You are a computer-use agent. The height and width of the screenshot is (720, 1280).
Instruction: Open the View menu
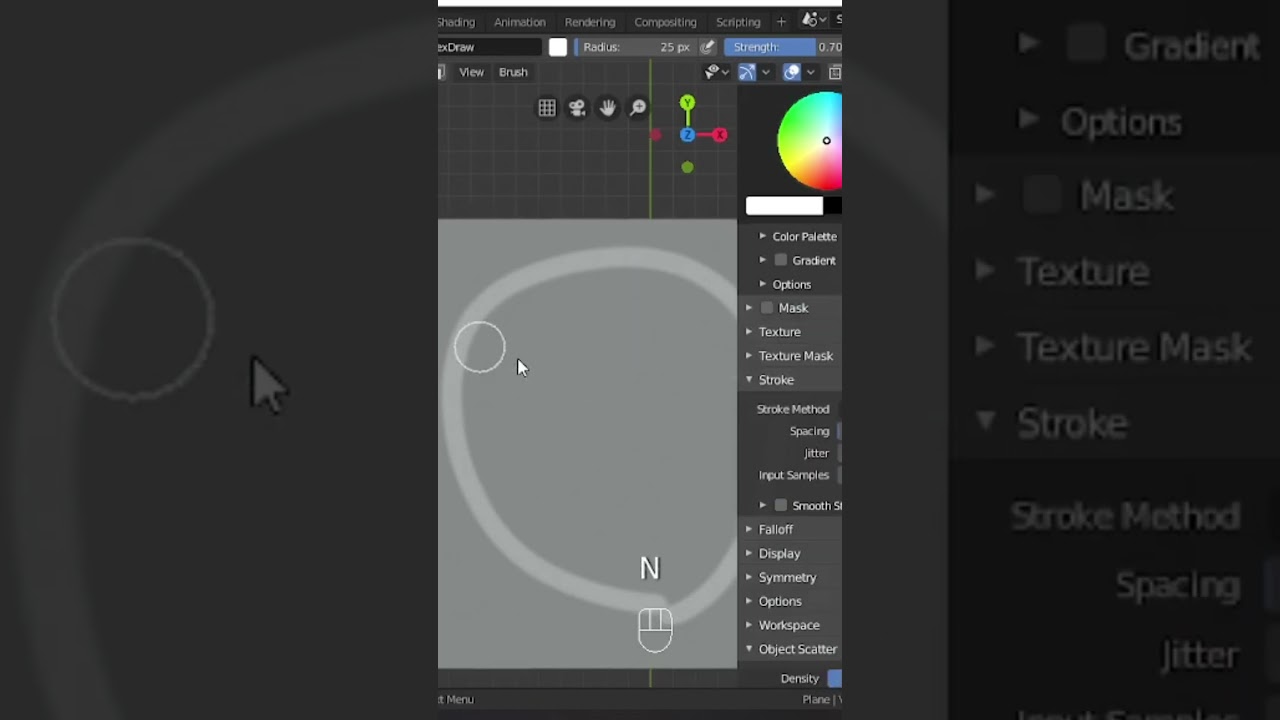point(471,72)
